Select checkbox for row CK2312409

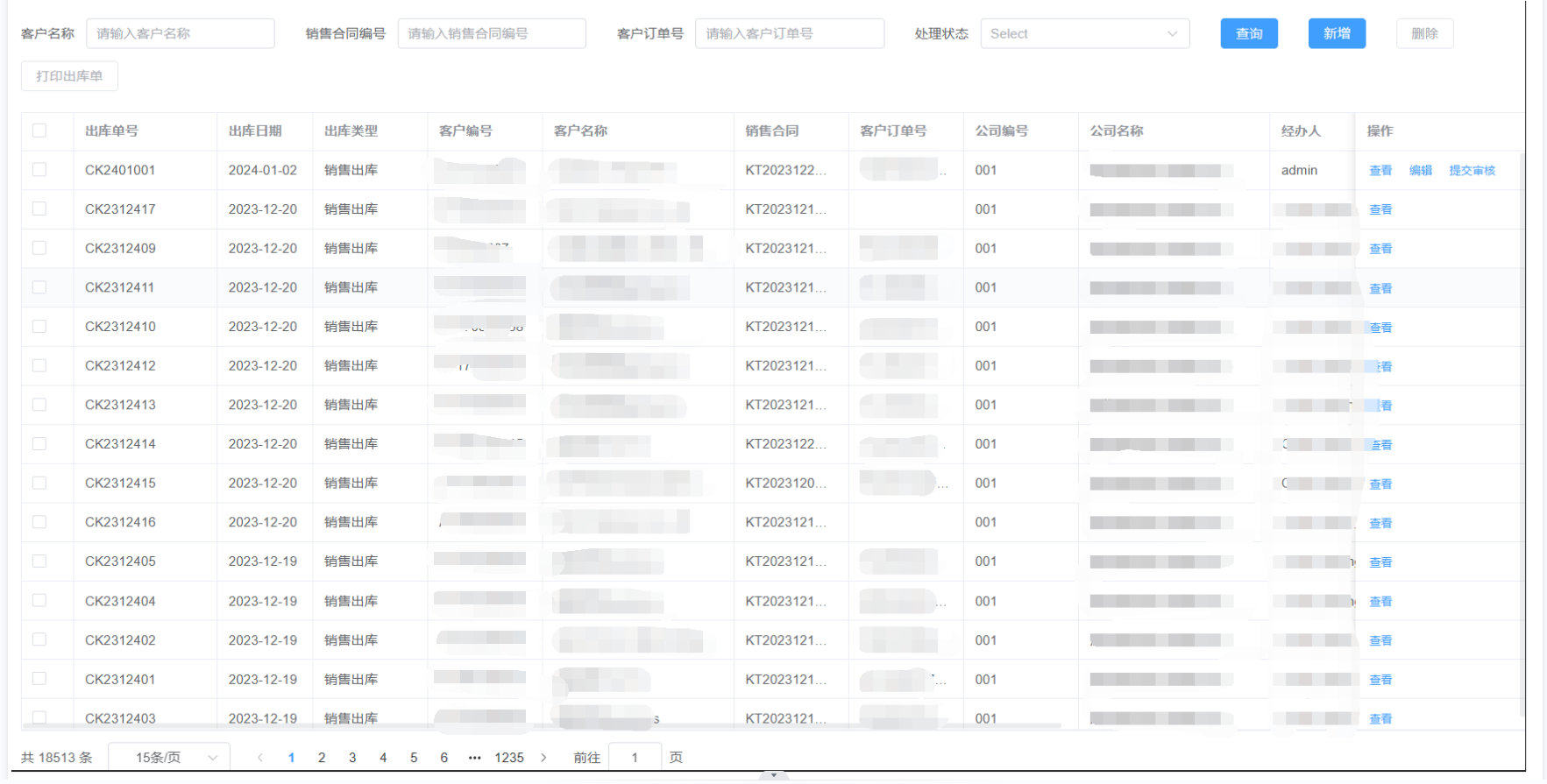[x=39, y=248]
